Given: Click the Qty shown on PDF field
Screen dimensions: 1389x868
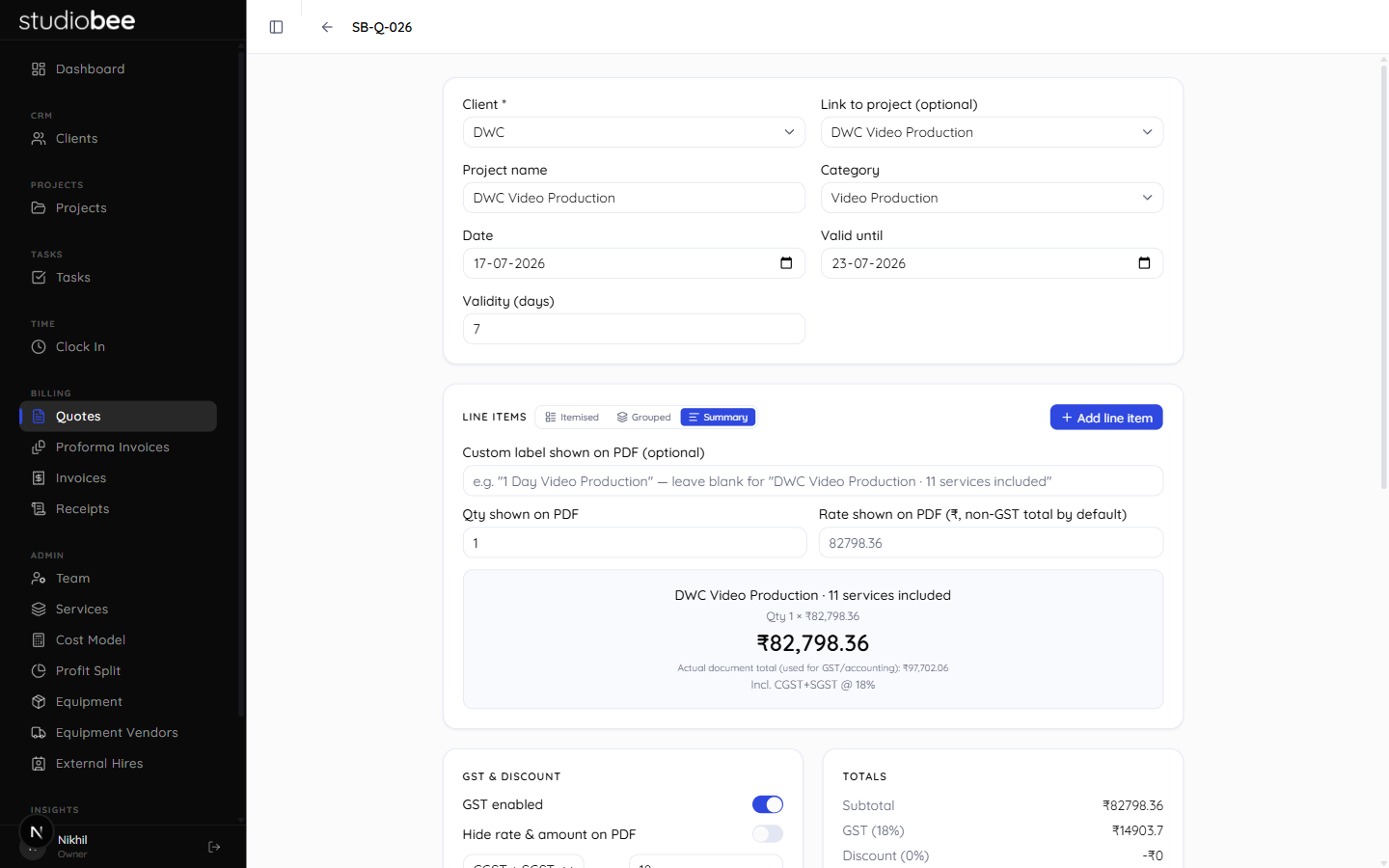Looking at the screenshot, I should [x=635, y=543].
